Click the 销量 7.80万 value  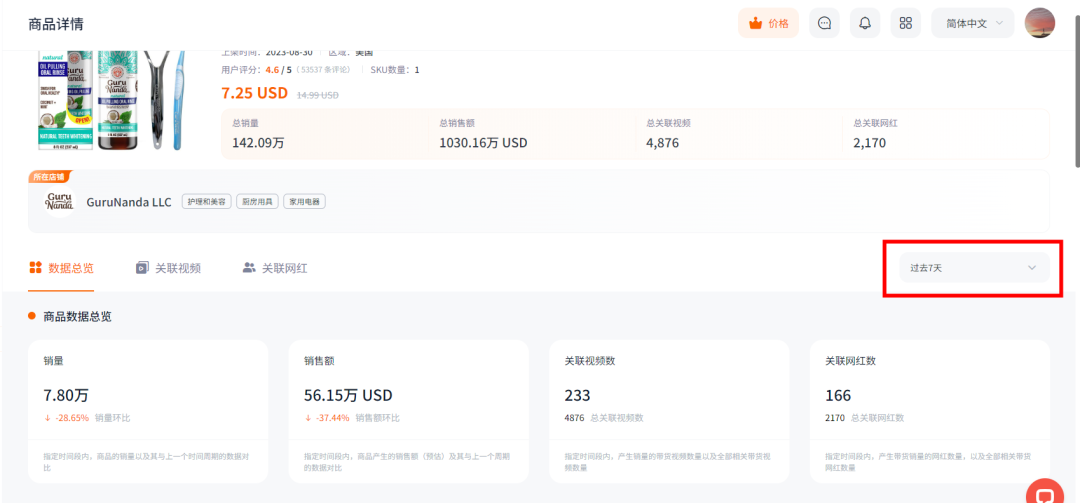pos(66,396)
